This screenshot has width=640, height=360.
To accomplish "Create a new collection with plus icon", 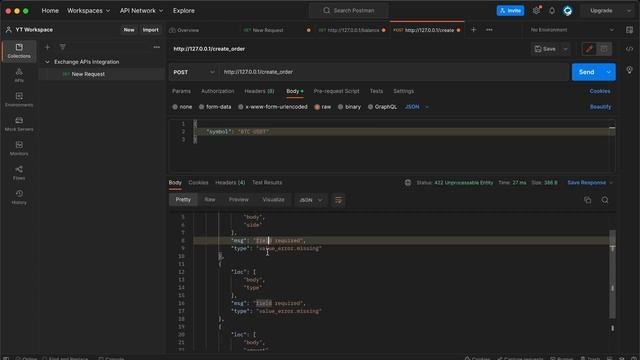I will pyautogui.click(x=47, y=47).
